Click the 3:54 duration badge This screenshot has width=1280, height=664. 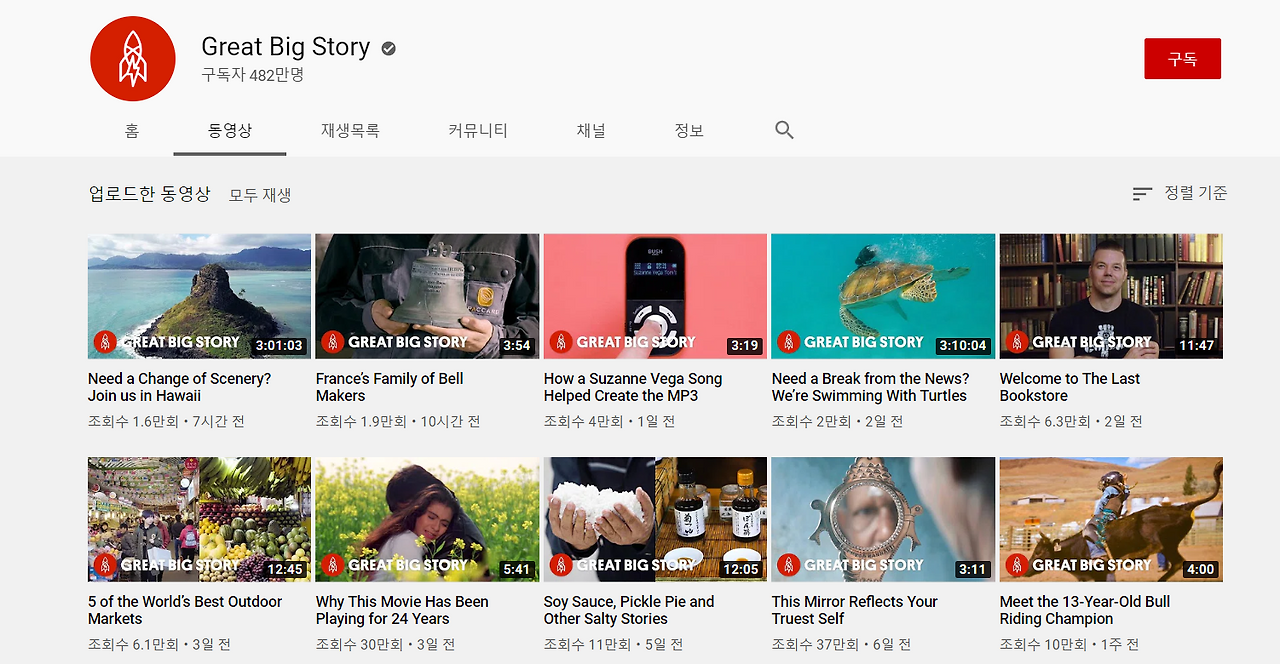[x=516, y=346]
